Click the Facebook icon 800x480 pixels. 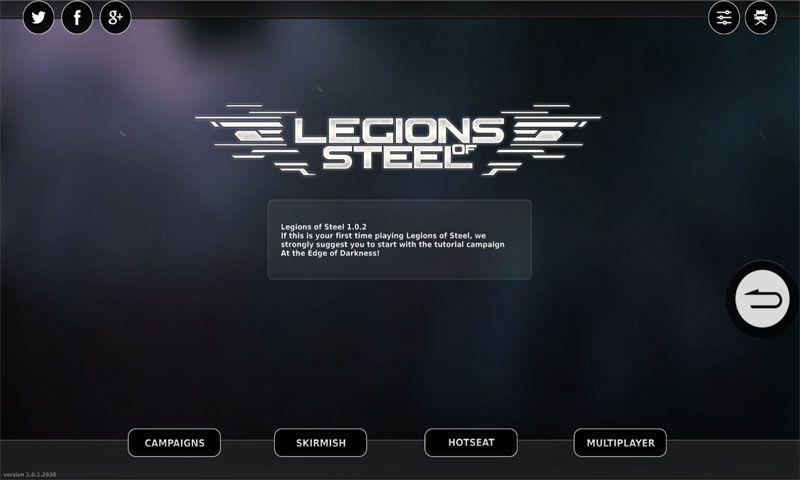coord(77,18)
